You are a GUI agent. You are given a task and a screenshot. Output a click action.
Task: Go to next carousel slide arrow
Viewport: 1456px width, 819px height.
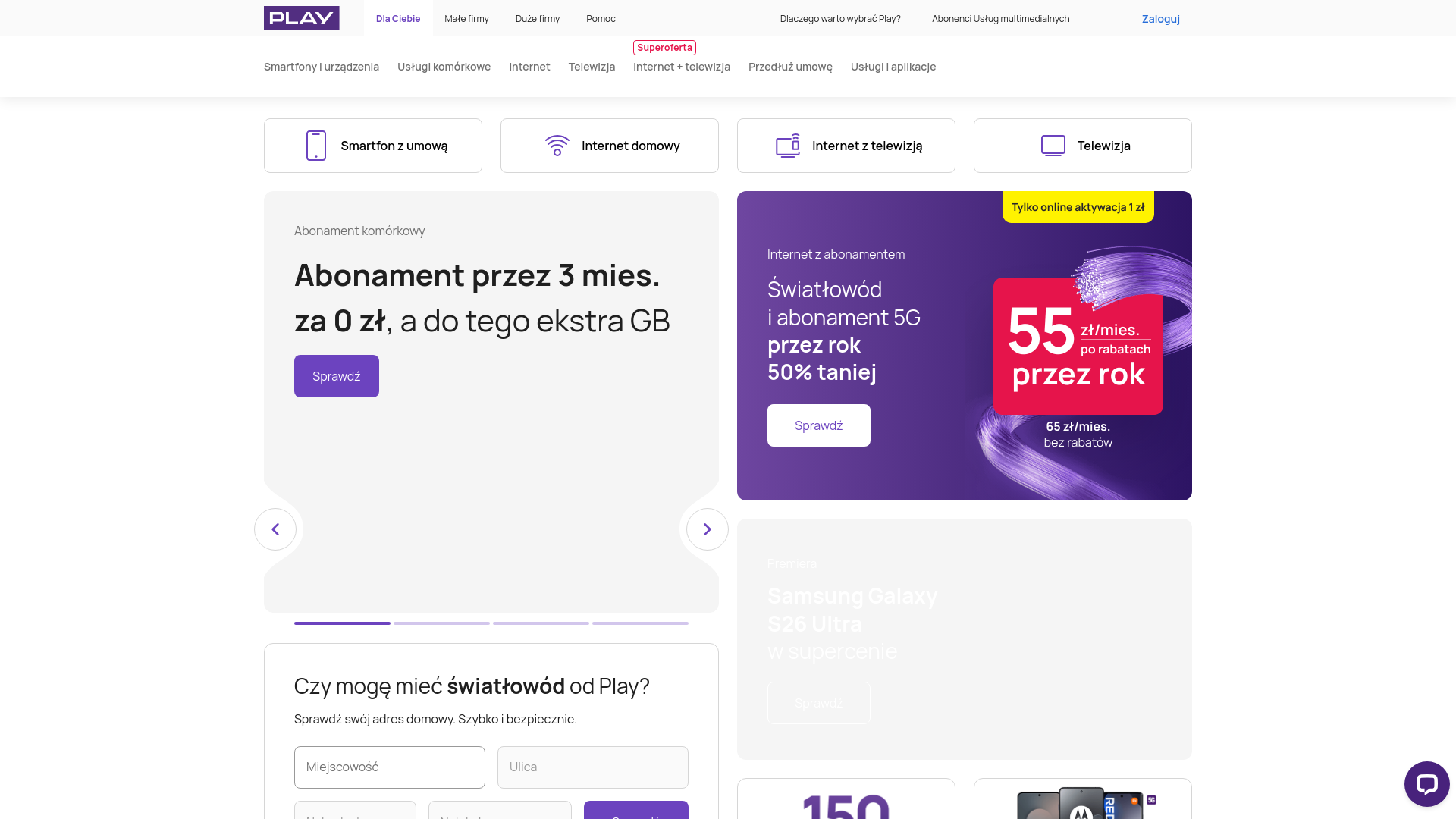point(708,529)
